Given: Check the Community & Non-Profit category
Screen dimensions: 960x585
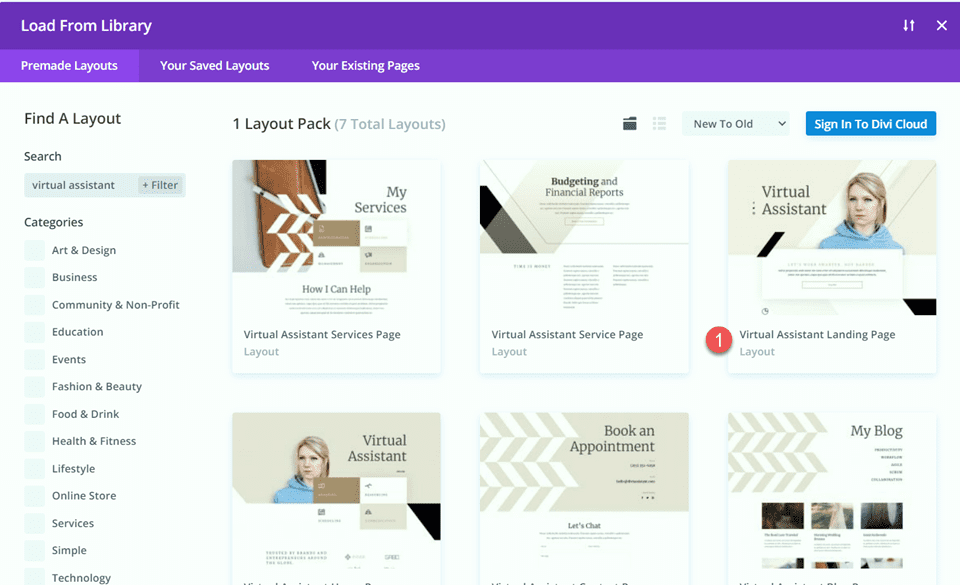Looking at the screenshot, I should [x=34, y=305].
